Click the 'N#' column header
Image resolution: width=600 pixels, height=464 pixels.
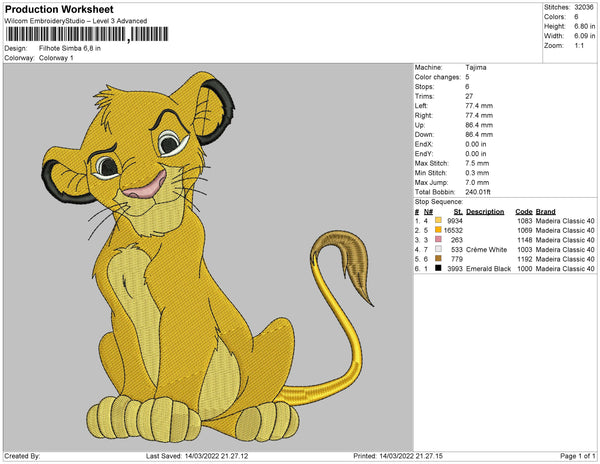[x=428, y=212]
